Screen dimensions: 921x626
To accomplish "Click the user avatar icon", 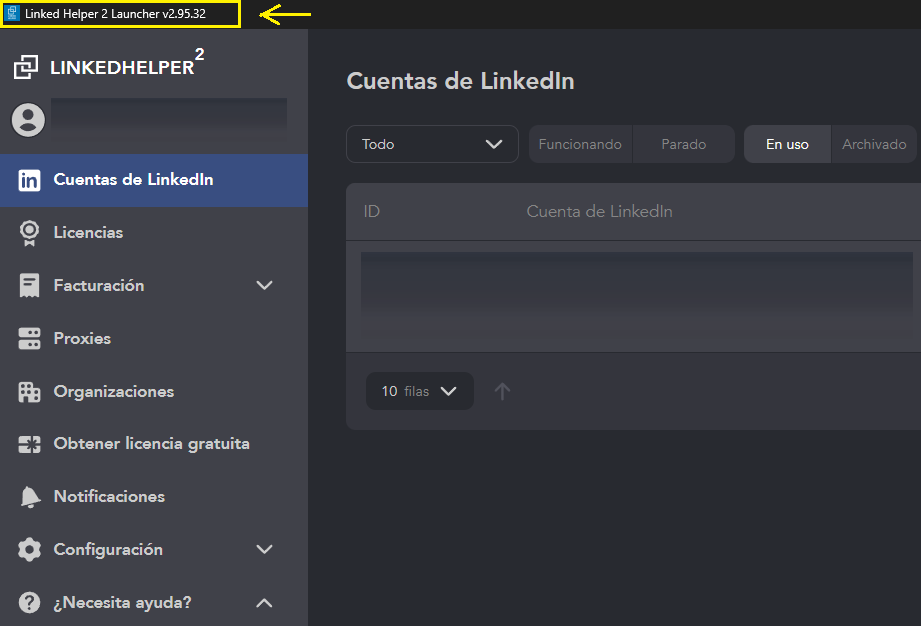I will click(x=28, y=120).
